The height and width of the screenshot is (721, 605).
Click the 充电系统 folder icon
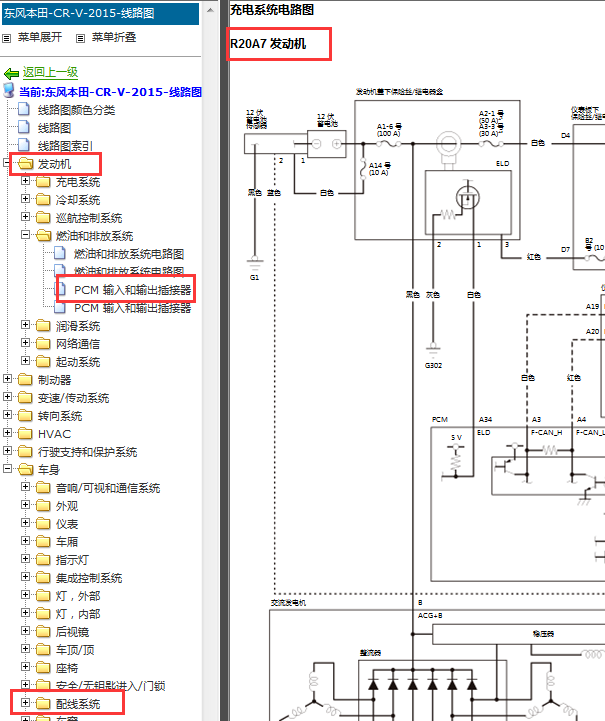click(x=43, y=182)
